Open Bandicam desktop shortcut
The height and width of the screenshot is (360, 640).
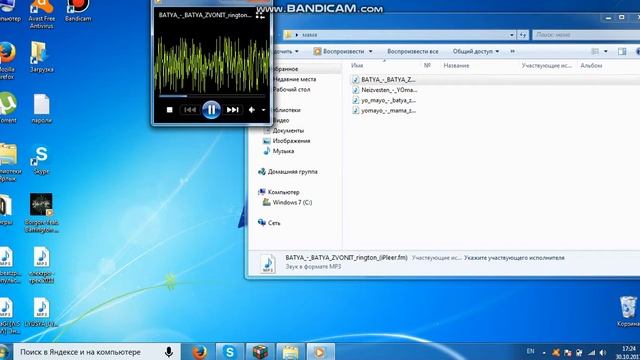coord(78,11)
